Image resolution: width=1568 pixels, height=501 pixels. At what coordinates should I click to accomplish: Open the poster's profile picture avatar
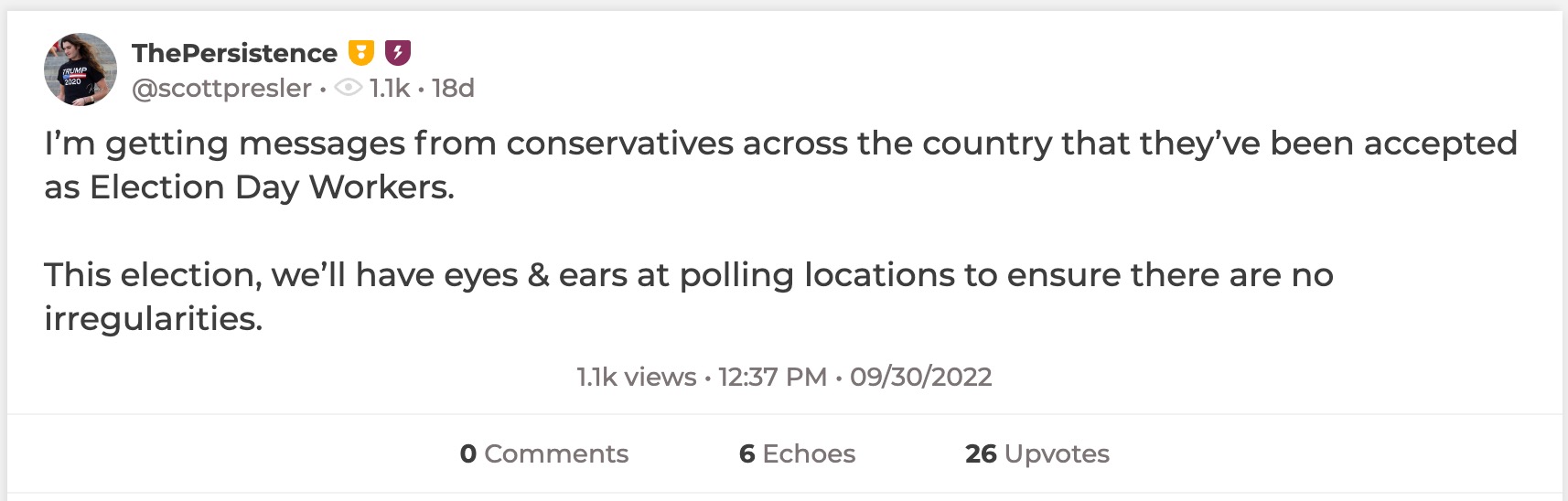click(x=81, y=69)
